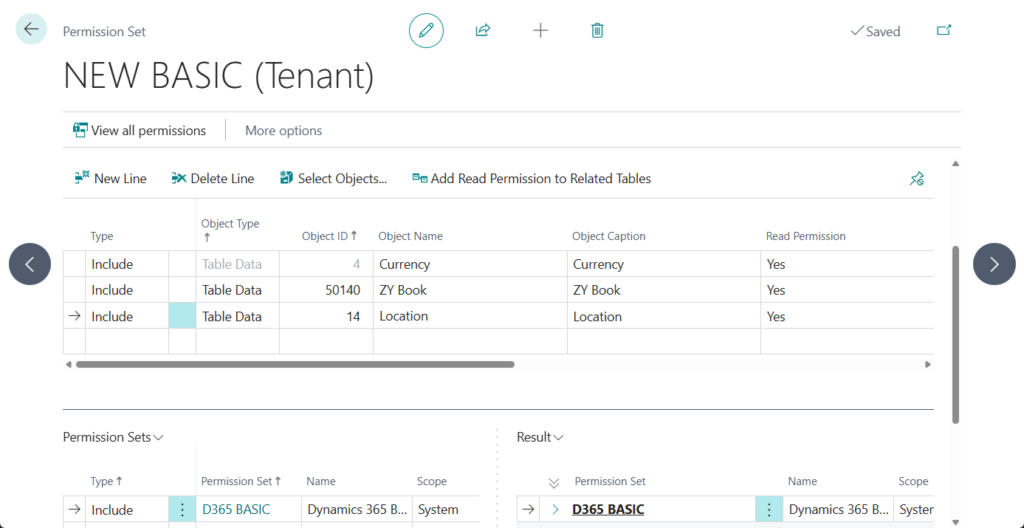Click the pin icon in lines toolbar
Image resolution: width=1024 pixels, height=528 pixels.
click(916, 179)
